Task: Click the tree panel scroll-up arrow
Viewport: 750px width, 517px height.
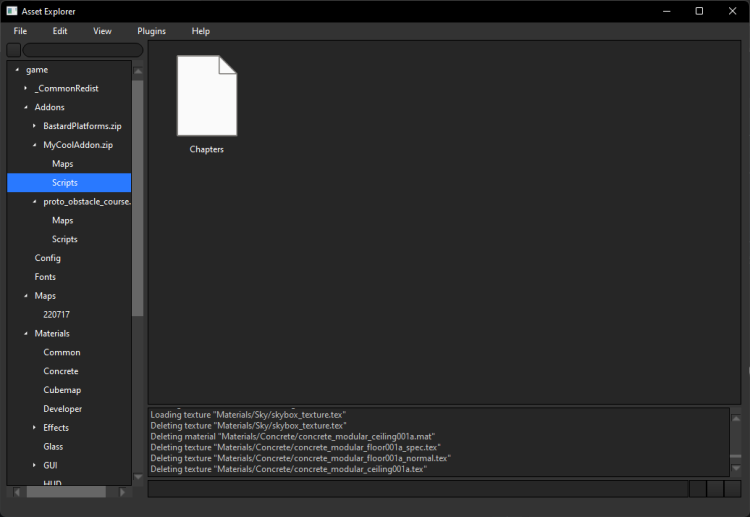Action: 138,70
